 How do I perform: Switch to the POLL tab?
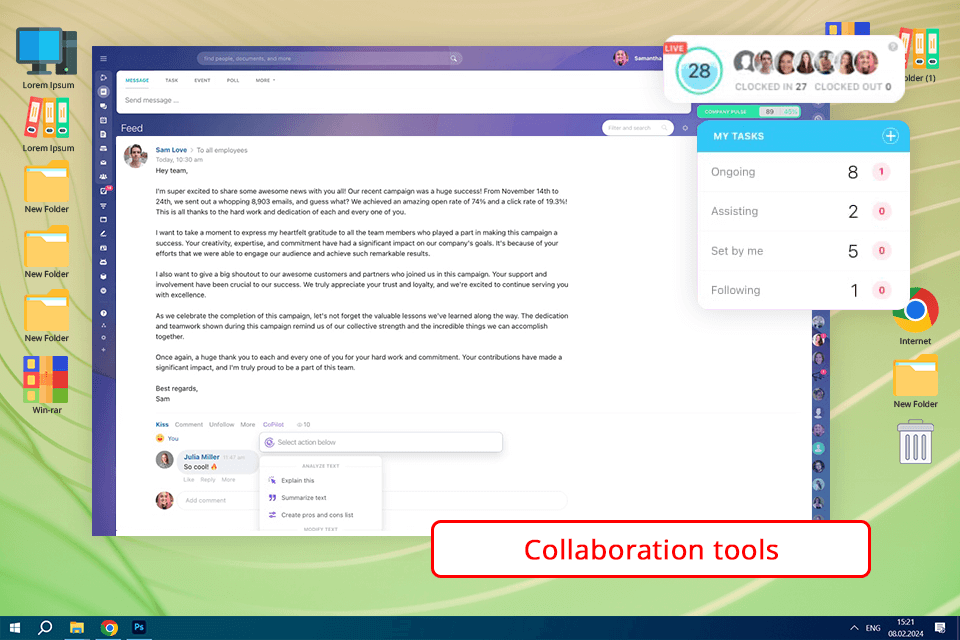point(233,80)
